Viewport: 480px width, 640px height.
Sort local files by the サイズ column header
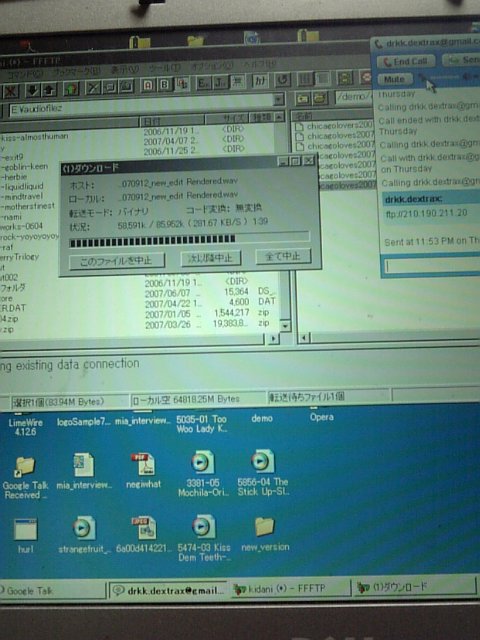pyautogui.click(x=227, y=119)
